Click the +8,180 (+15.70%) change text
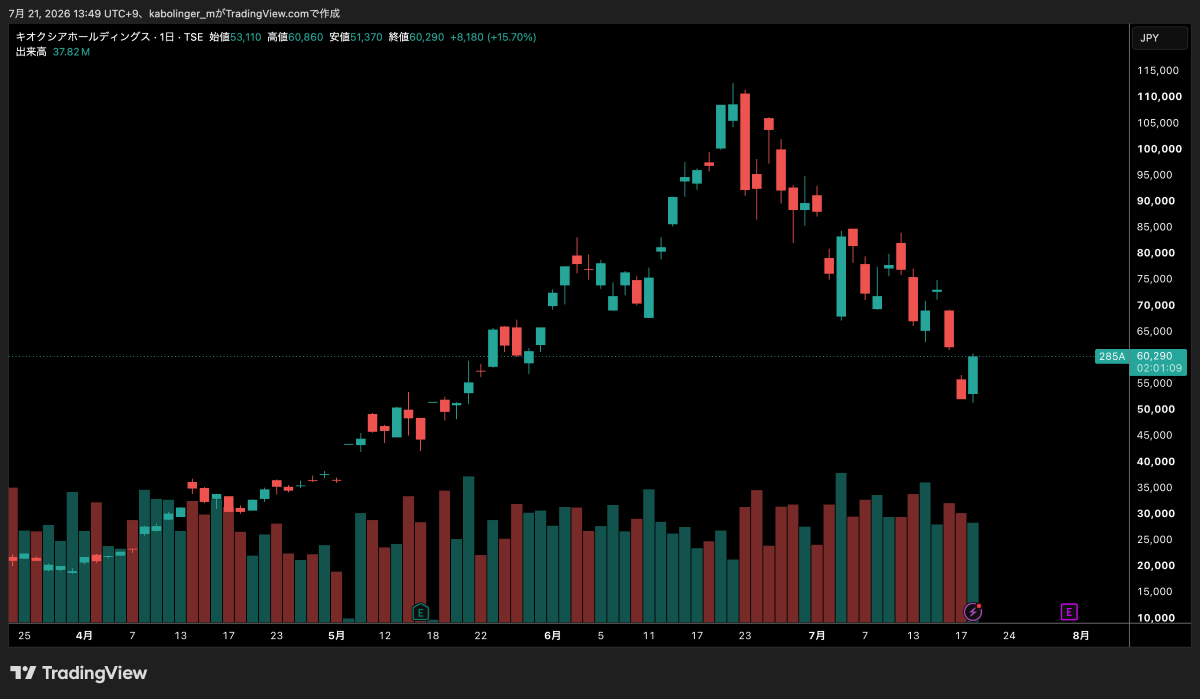1200x699 pixels. [x=493, y=37]
